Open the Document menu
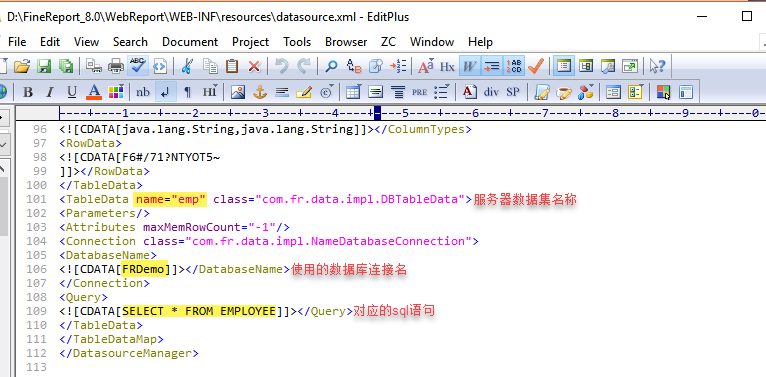The image size is (766, 377). pos(190,42)
